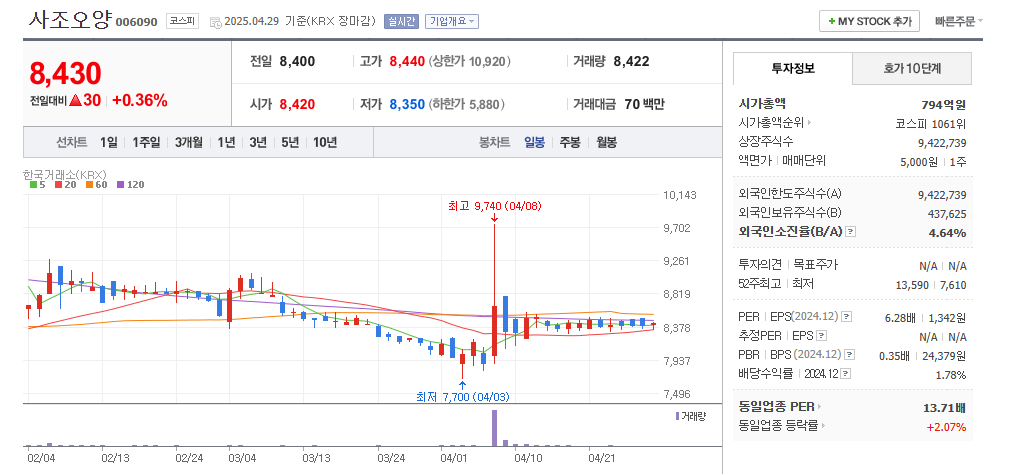
Task: Click purple 120-day moving average legend swatch
Action: (120, 185)
